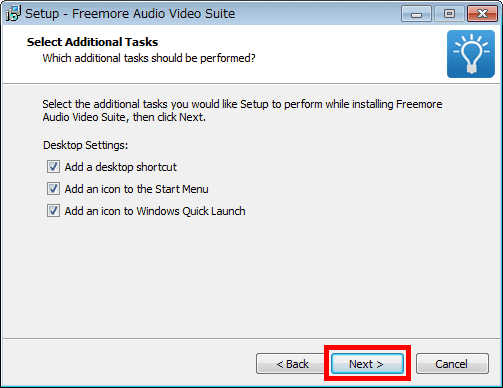Click the Add a desktop shortcut text label
The image size is (503, 388).
121,167
